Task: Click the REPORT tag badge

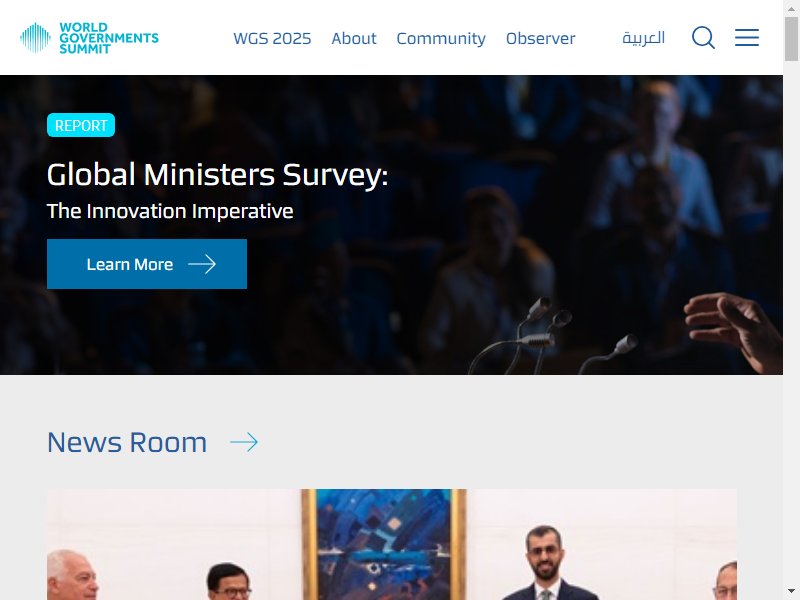Action: pyautogui.click(x=81, y=125)
